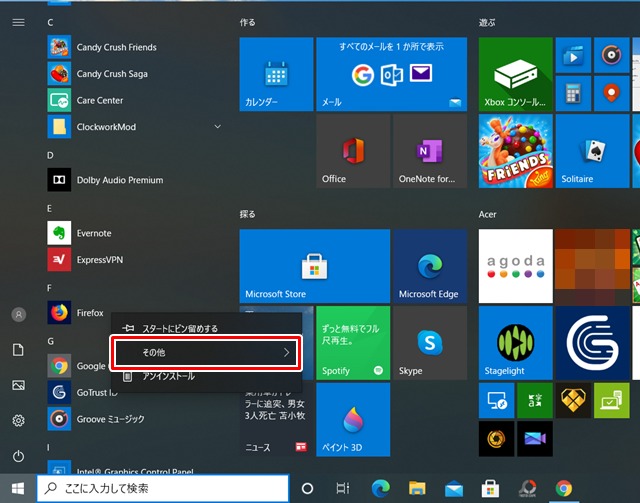This screenshot has width=640, height=503.
Task: Open the カレンダー tile
Action: [276, 74]
